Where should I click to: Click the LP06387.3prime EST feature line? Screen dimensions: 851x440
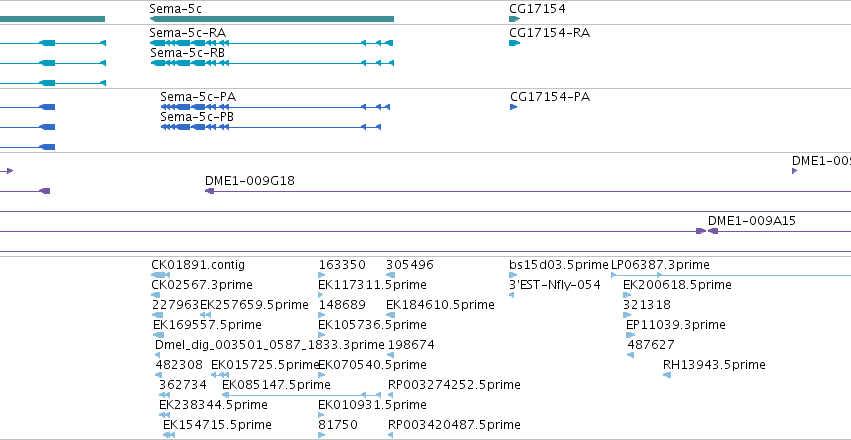tap(731, 275)
